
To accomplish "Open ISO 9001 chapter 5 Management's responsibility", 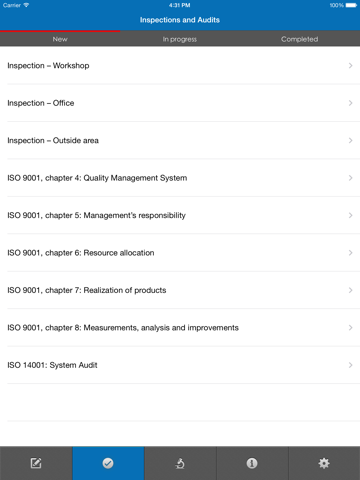I will [180, 215].
